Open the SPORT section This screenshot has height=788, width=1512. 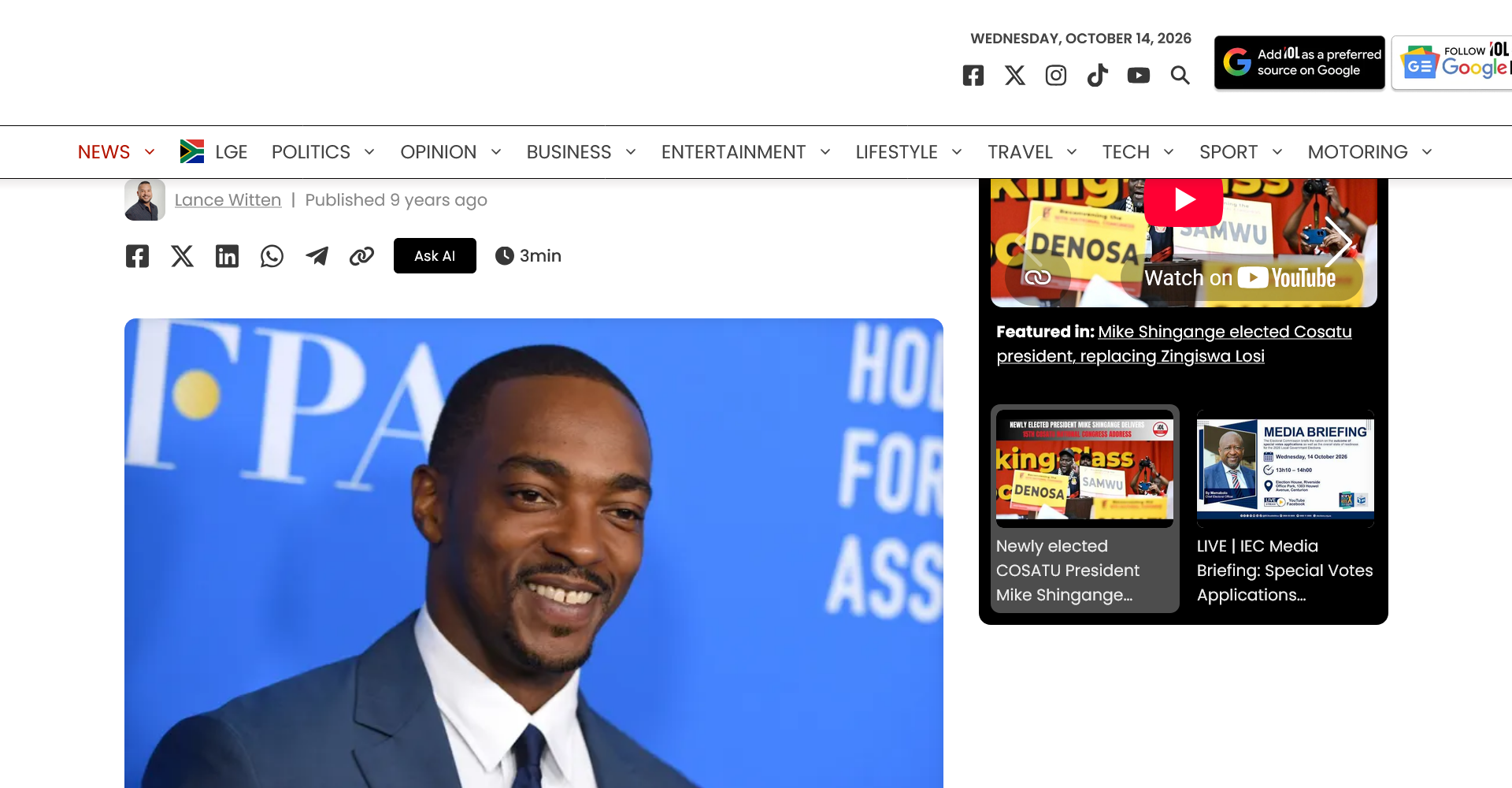1228,152
